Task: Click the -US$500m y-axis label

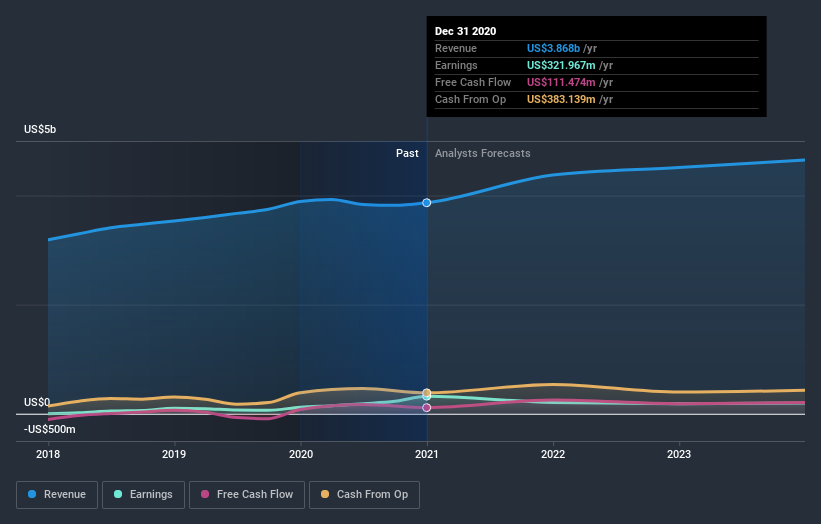Action: [x=50, y=429]
